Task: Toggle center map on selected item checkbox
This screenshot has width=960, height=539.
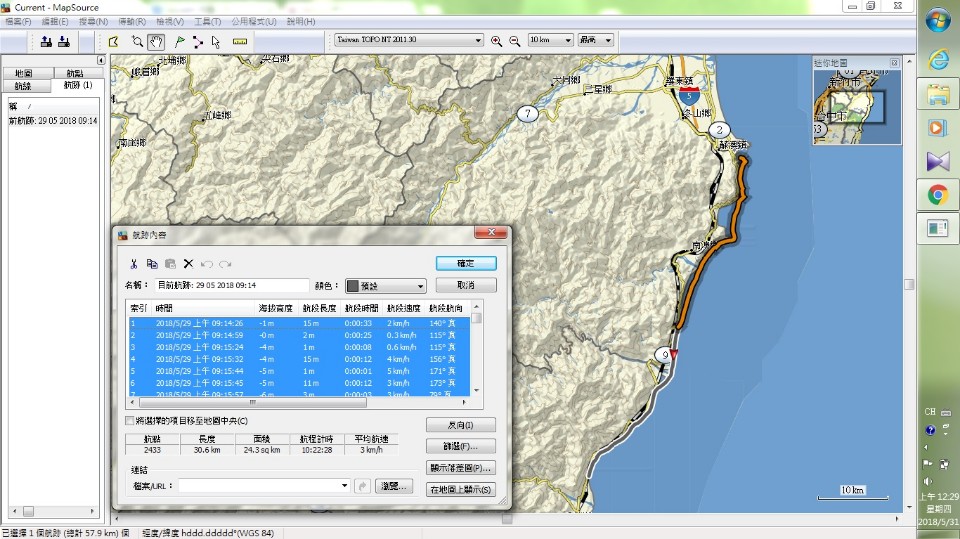Action: coord(129,421)
